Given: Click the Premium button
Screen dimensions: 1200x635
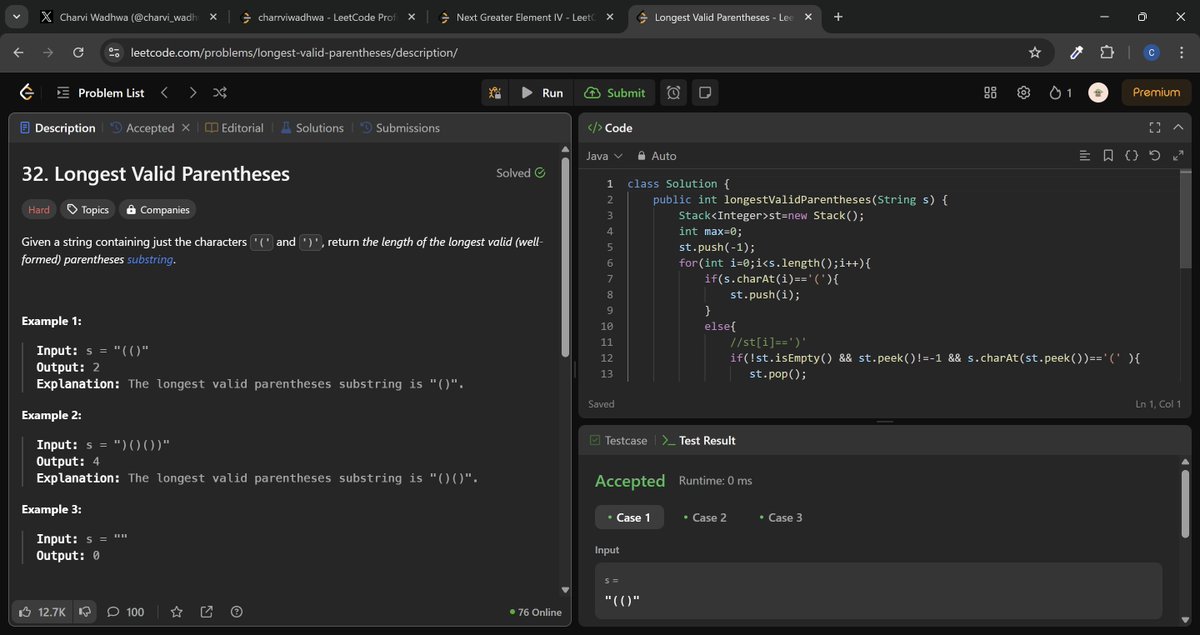Looking at the screenshot, I should [1156, 93].
